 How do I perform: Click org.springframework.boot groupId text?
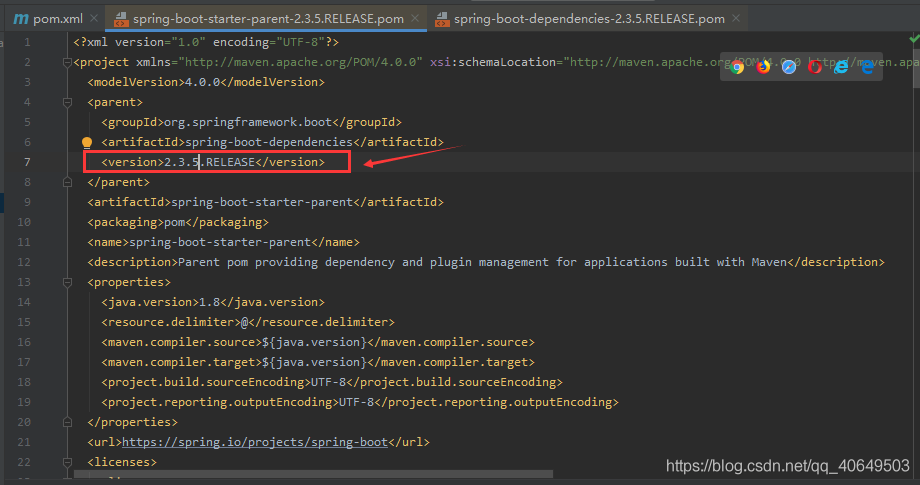click(248, 123)
